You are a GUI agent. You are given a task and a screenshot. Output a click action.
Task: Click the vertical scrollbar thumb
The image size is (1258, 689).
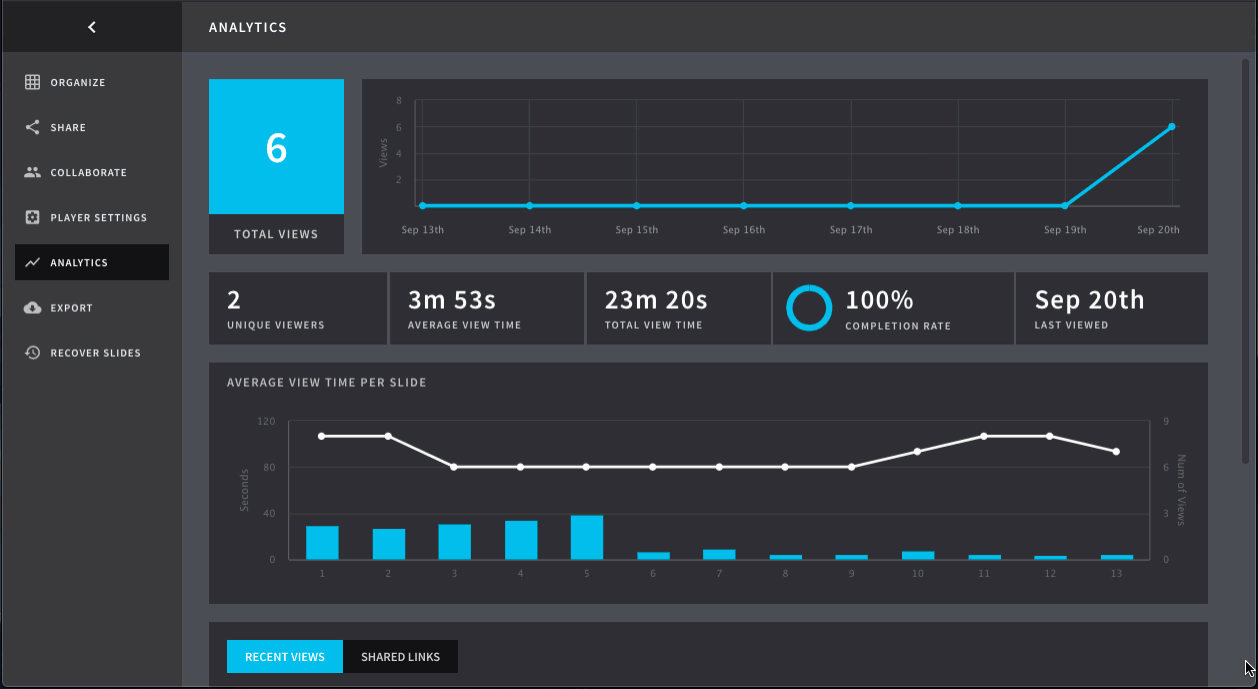point(1245,260)
